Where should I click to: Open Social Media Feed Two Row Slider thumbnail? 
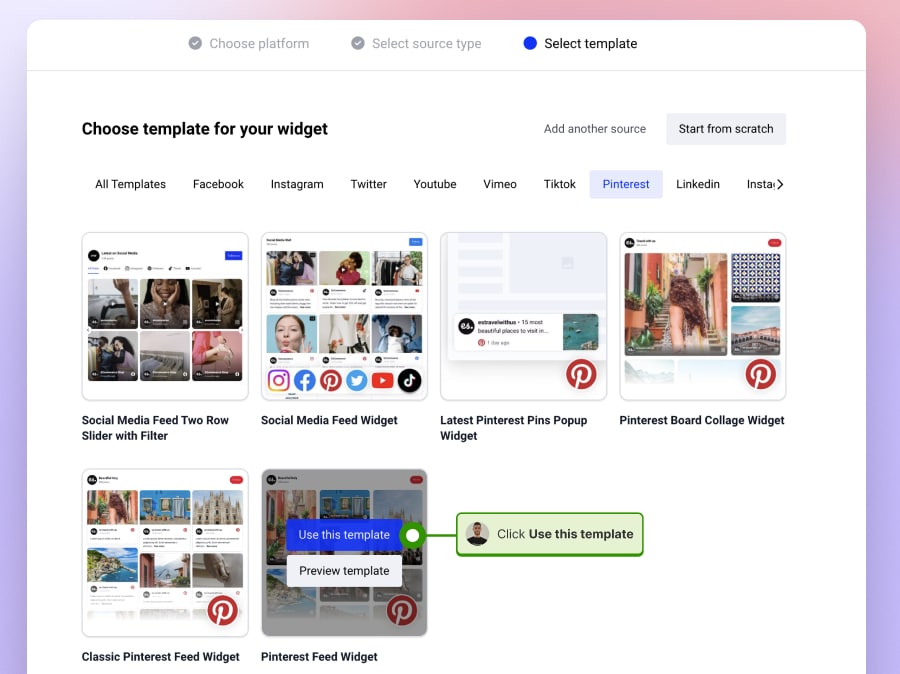click(165, 316)
